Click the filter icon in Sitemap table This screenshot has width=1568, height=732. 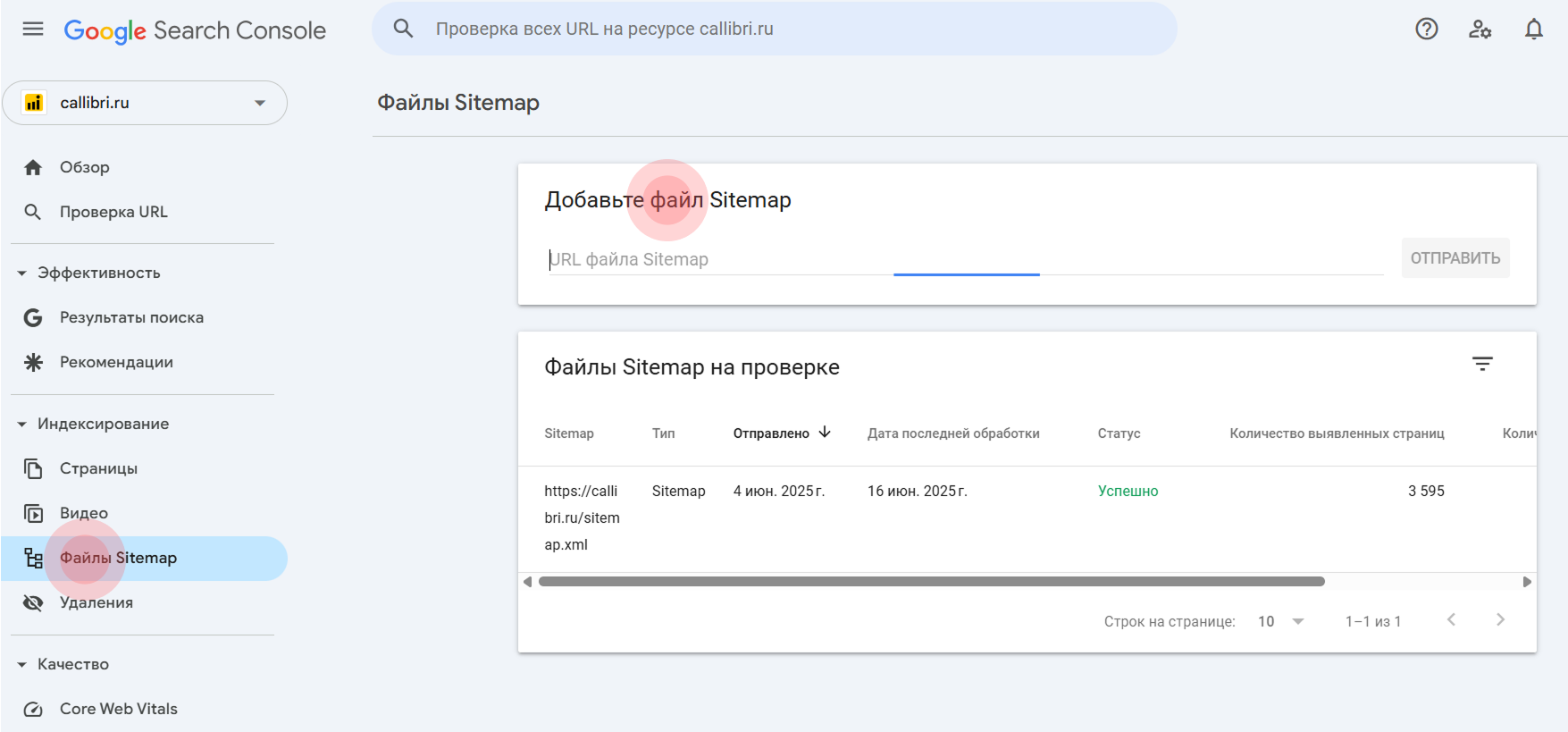coord(1482,364)
